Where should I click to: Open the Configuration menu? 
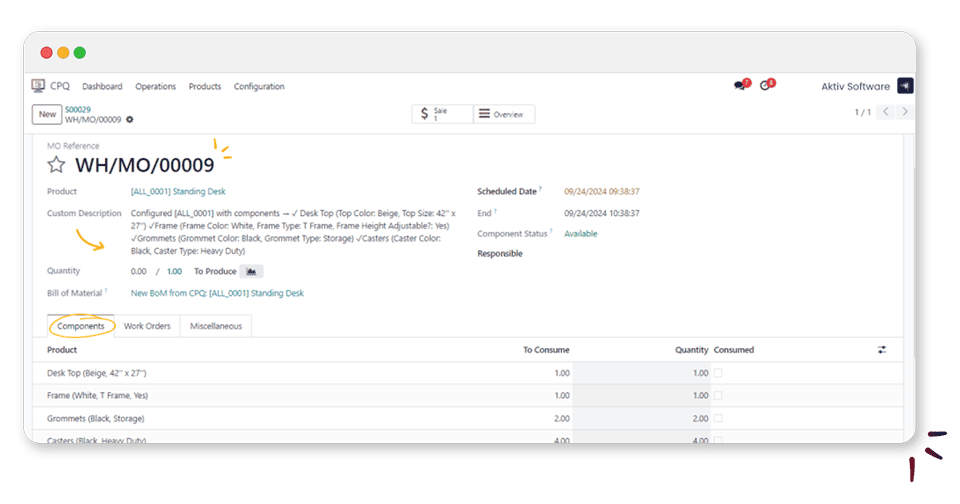click(259, 87)
